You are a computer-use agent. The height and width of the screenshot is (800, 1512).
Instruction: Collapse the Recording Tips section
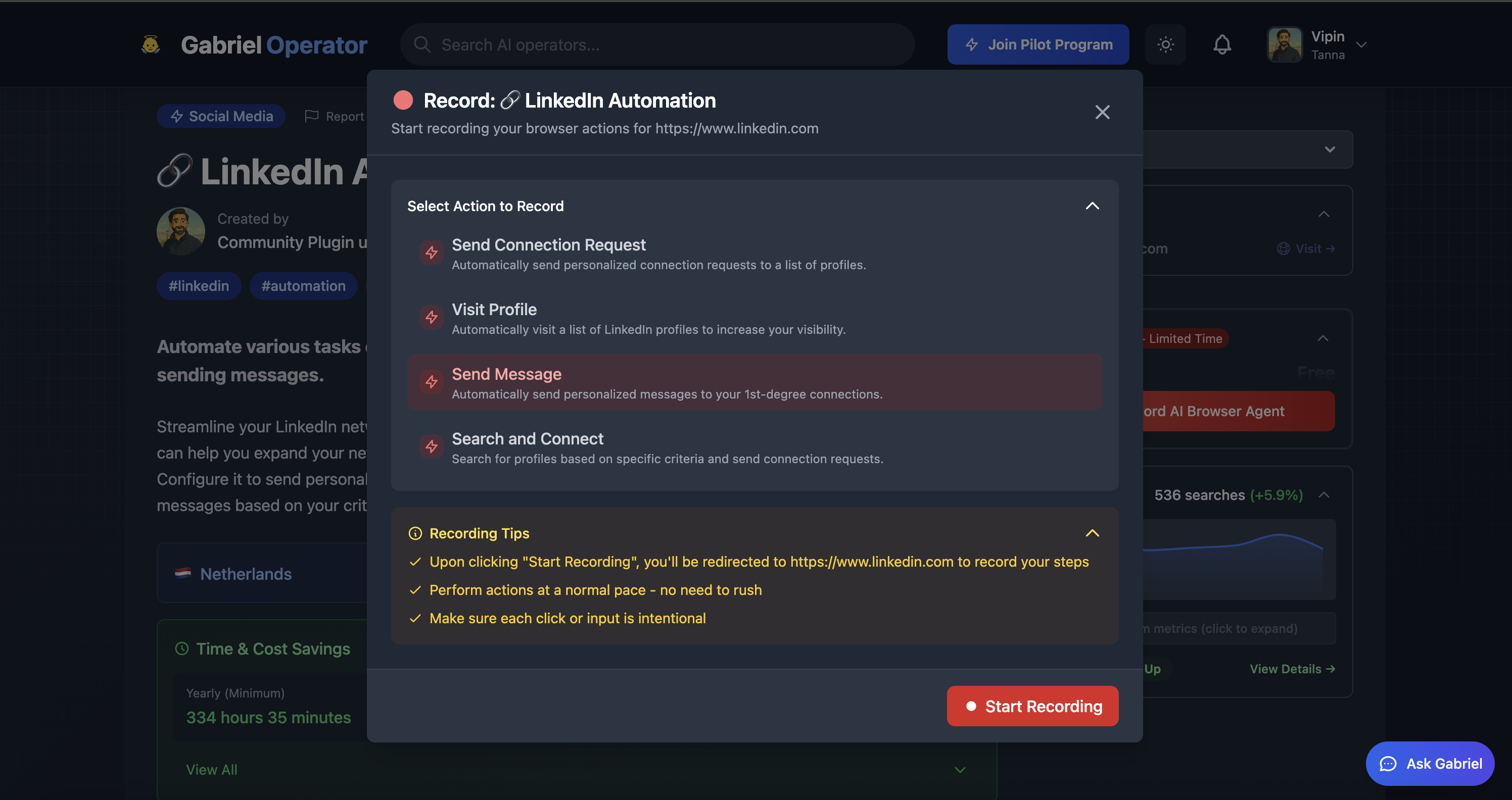coord(1092,533)
